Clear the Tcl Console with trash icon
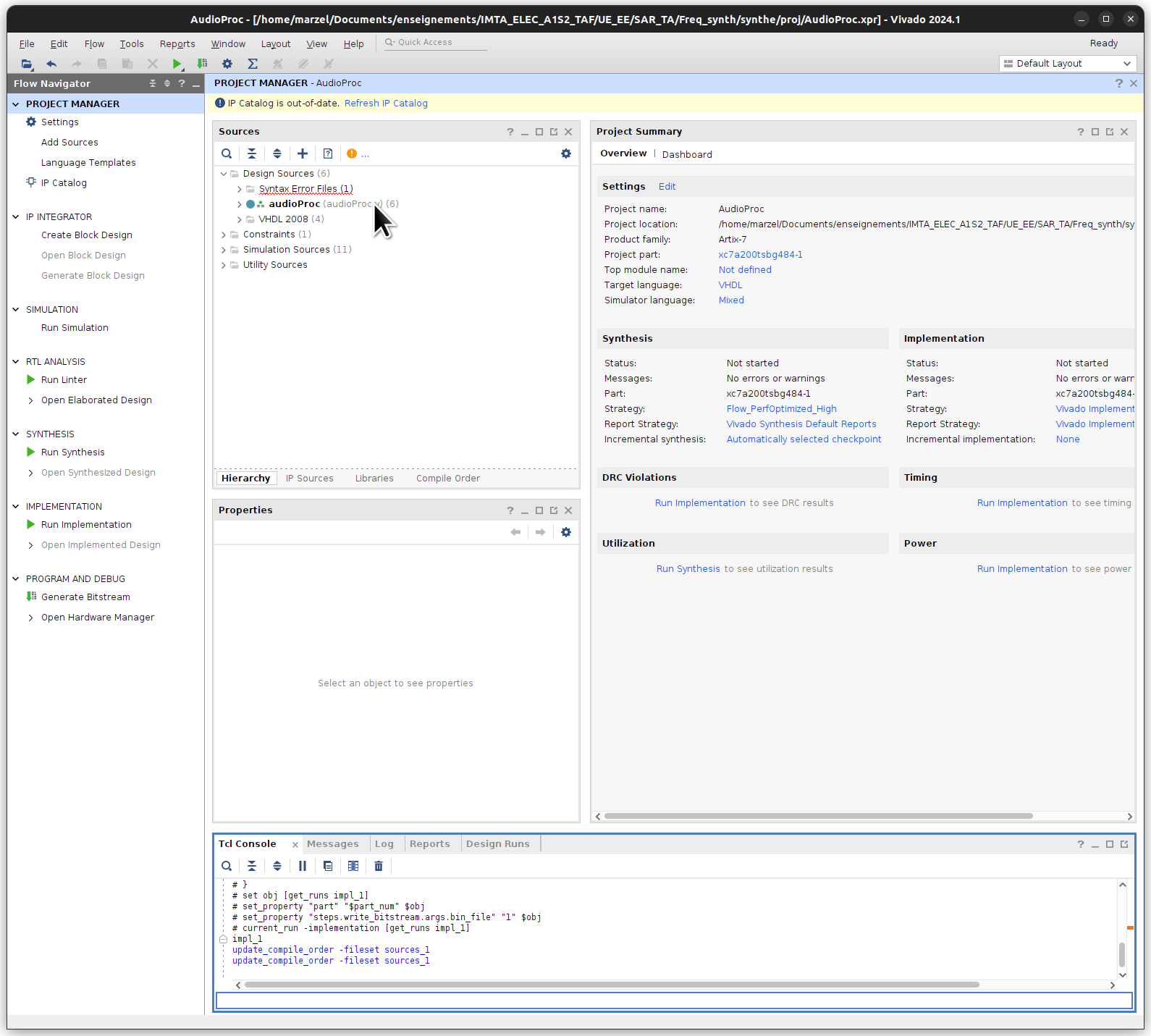This screenshot has height=1036, width=1151. 379,866
